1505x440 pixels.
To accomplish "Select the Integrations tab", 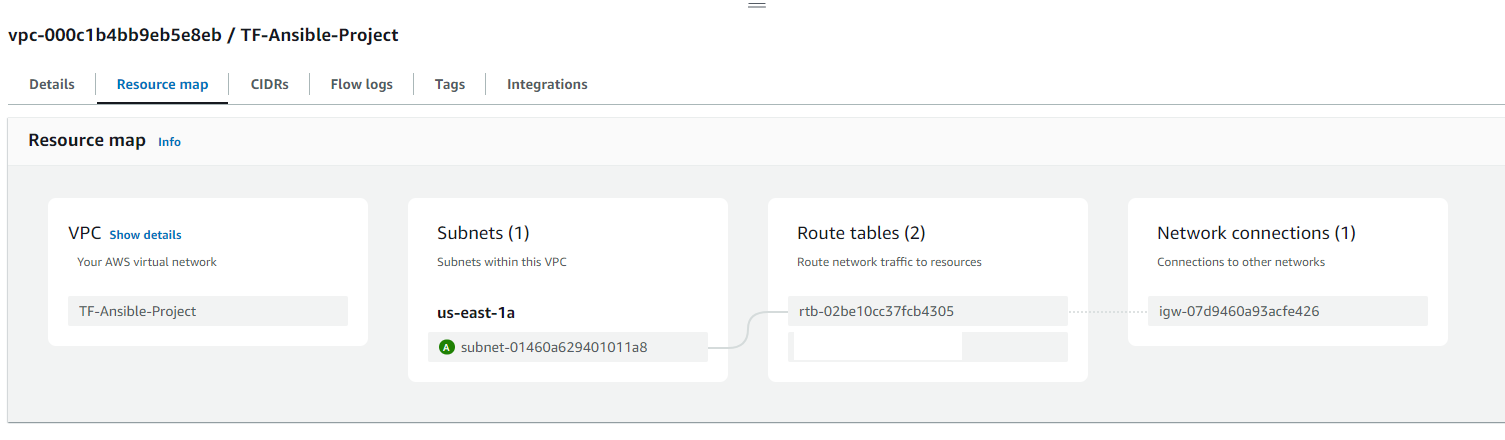I will 547,84.
